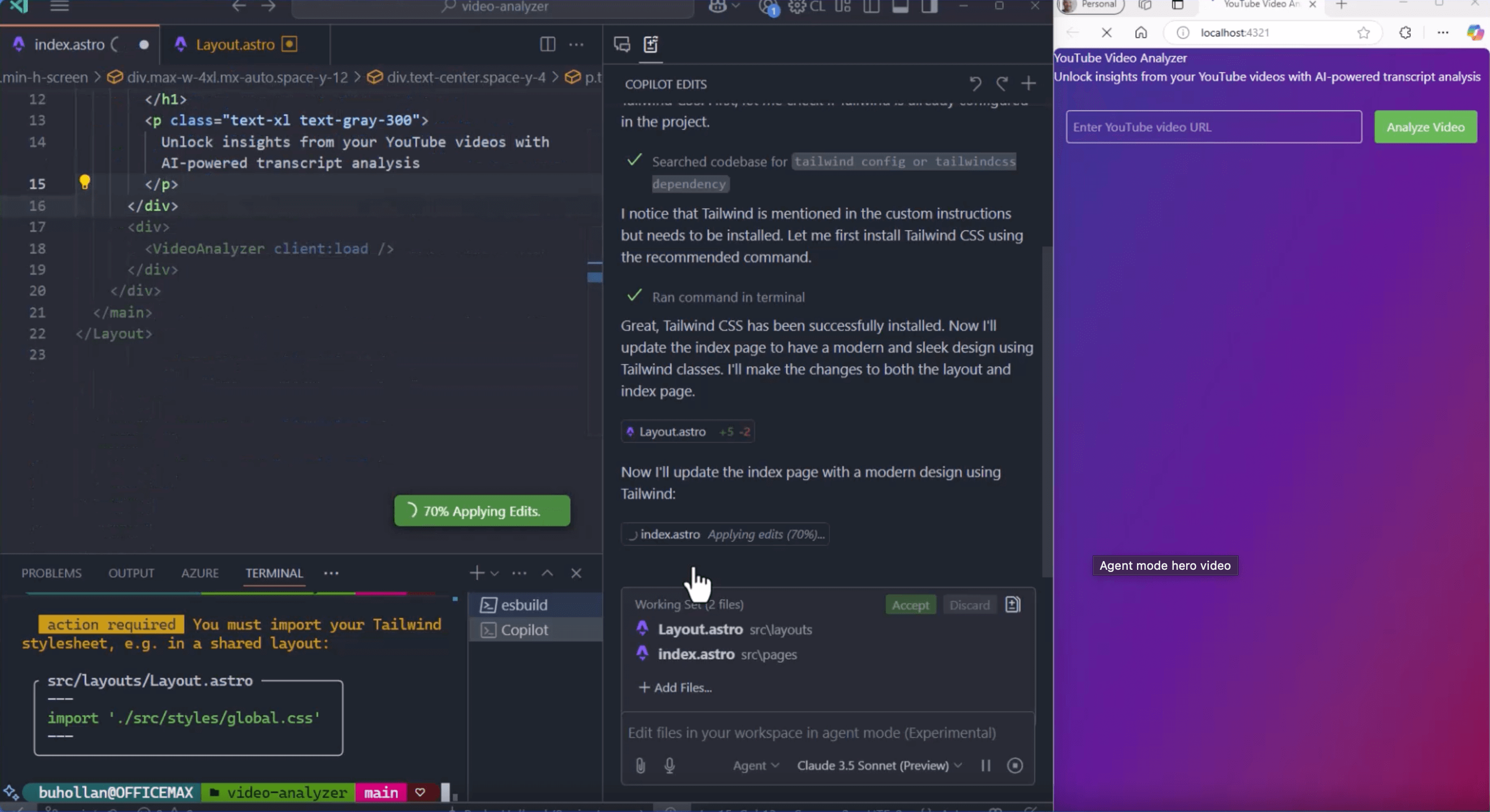Start voice chat microphone
Screen dimensions: 1490x812
(669, 765)
